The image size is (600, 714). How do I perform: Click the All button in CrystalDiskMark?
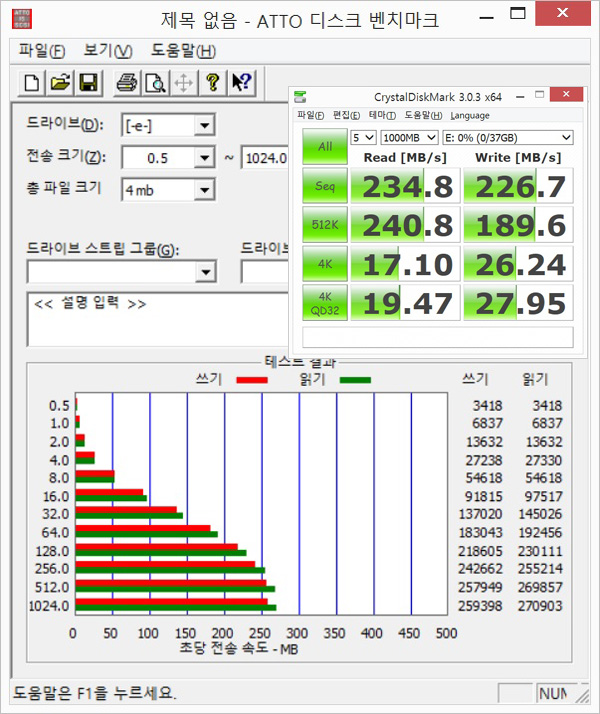(325, 147)
